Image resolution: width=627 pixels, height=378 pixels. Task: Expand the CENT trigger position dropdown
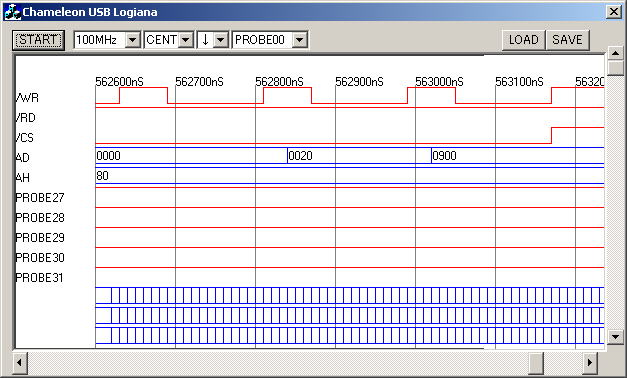[186, 40]
